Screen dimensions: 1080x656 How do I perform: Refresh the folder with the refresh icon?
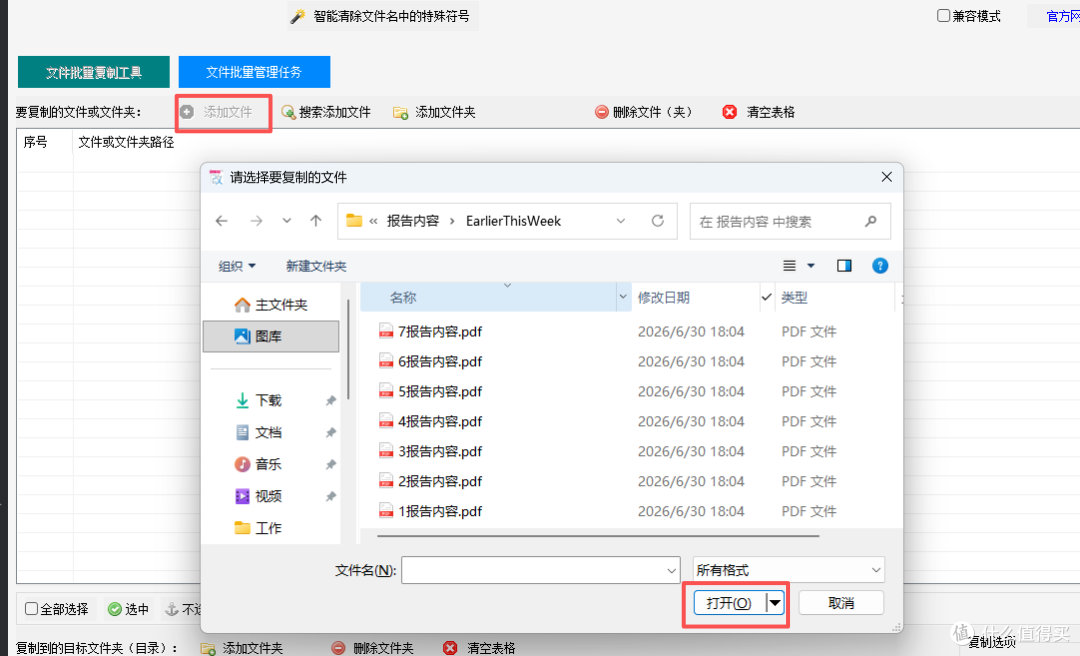coord(658,221)
